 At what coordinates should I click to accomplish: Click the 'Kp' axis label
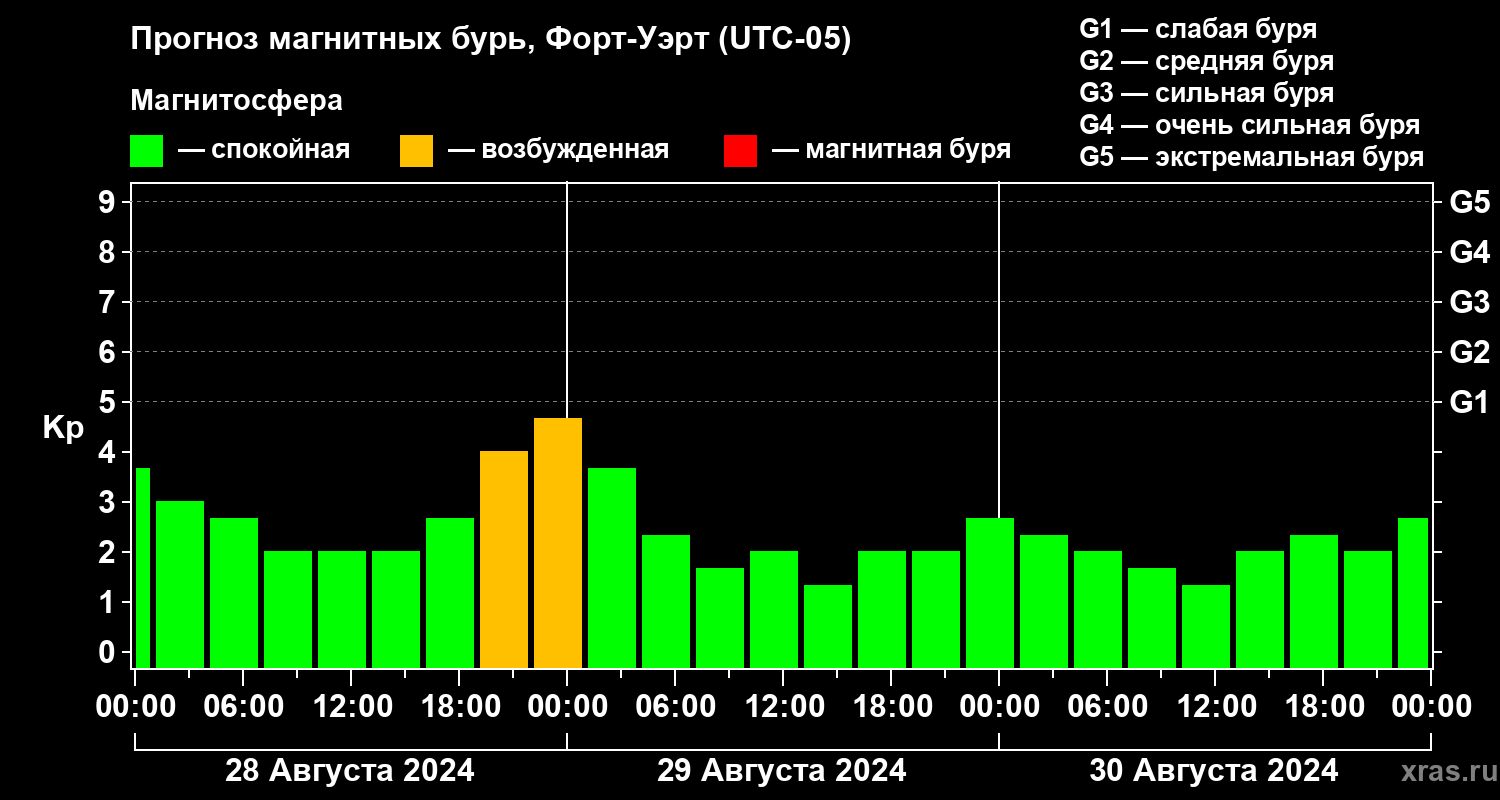click(x=63, y=427)
